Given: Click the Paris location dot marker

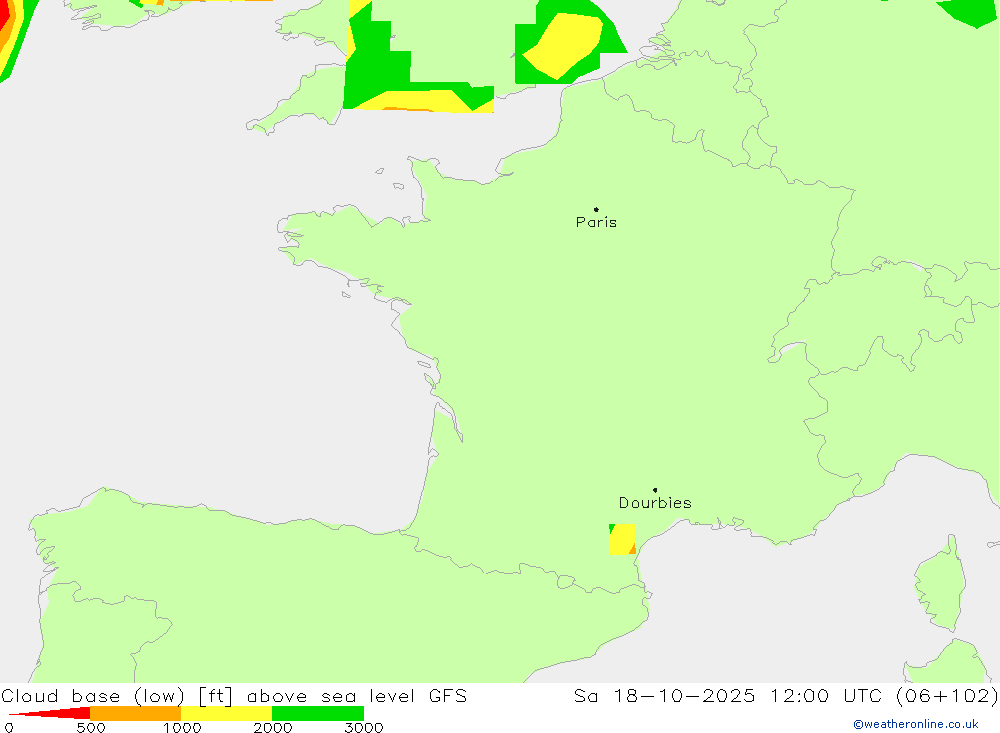Looking at the screenshot, I should click(596, 209).
